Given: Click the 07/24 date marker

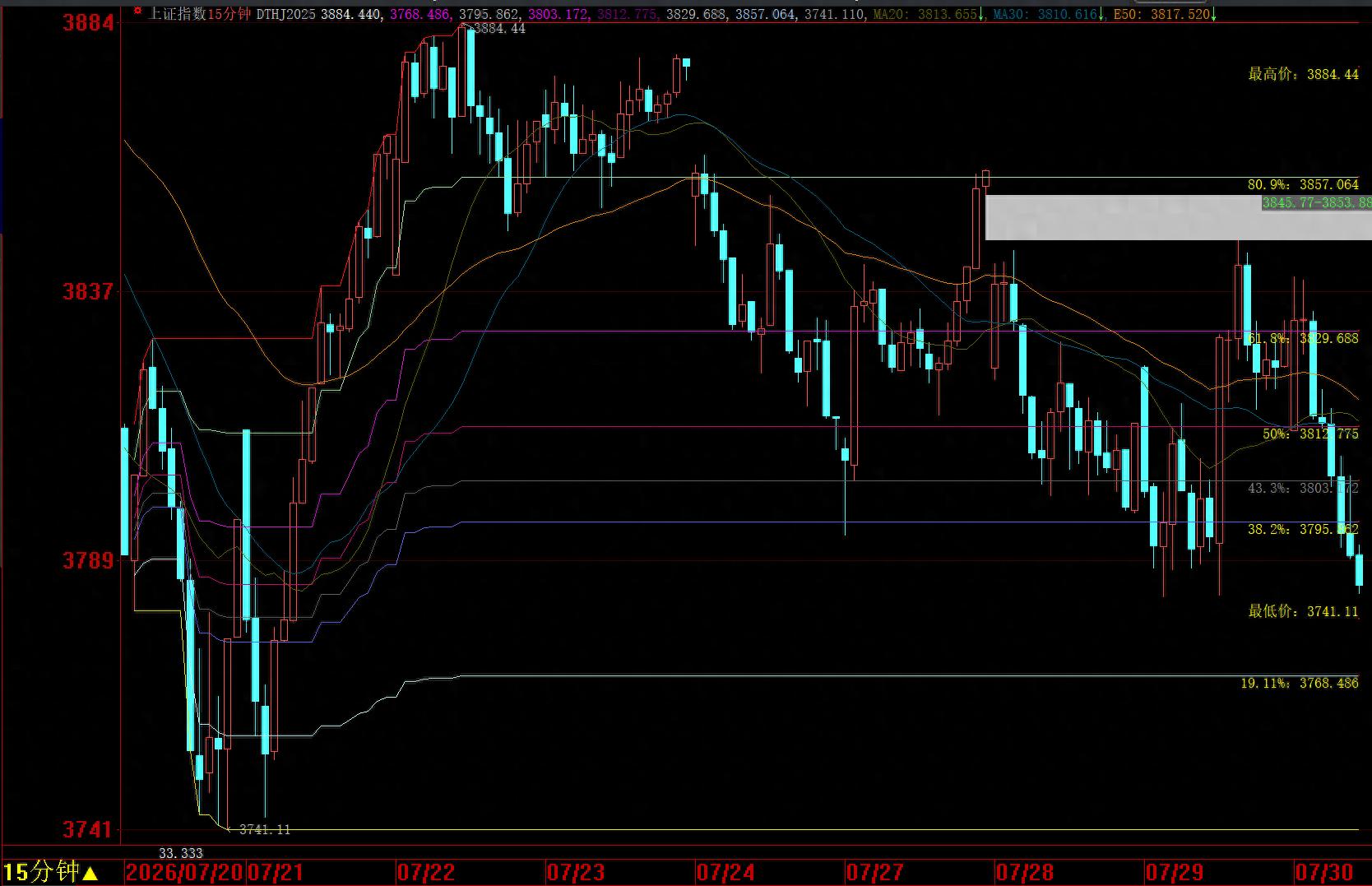Looking at the screenshot, I should 725,872.
